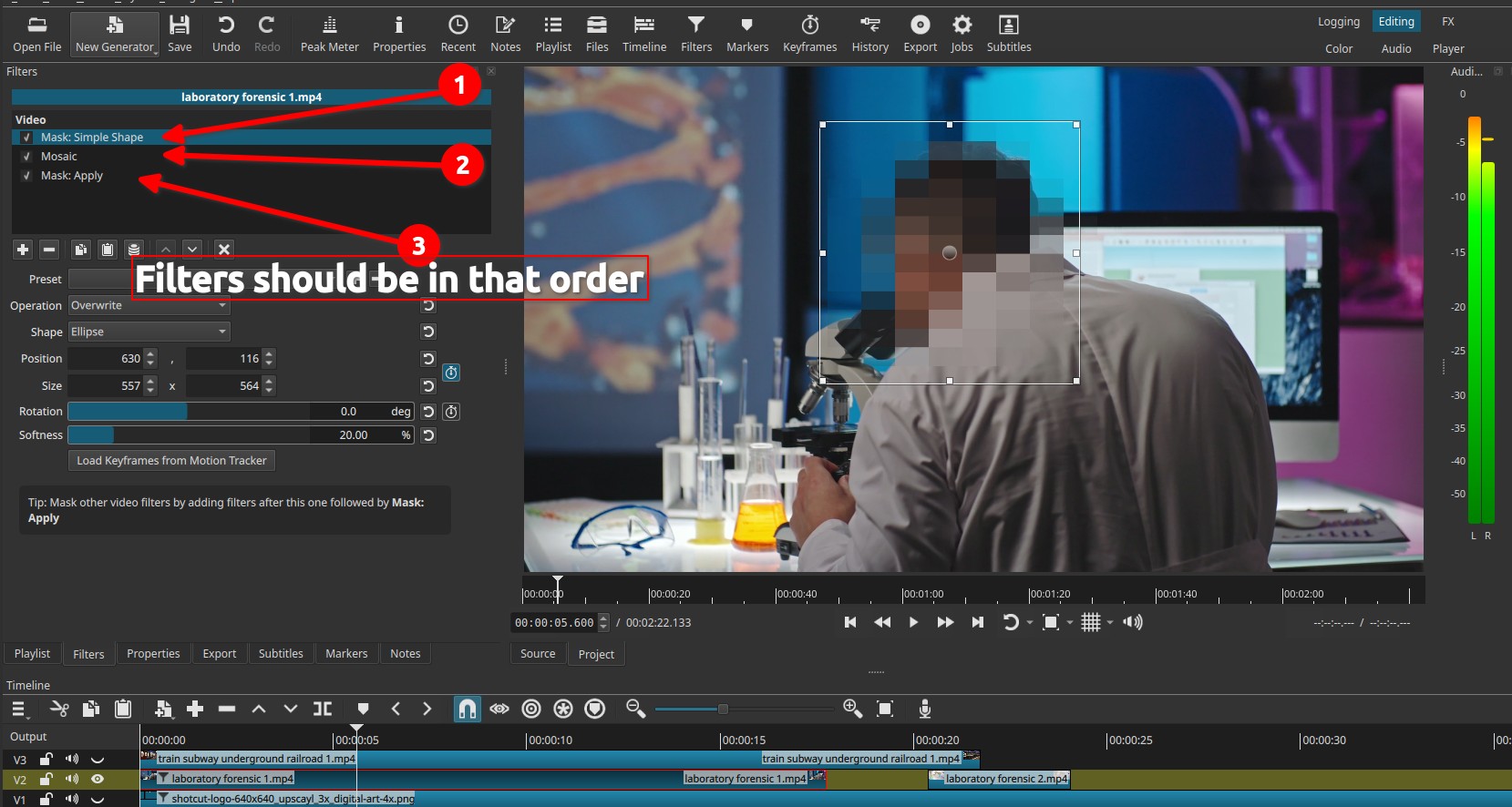
Task: Switch to the Properties tab
Action: (153, 653)
